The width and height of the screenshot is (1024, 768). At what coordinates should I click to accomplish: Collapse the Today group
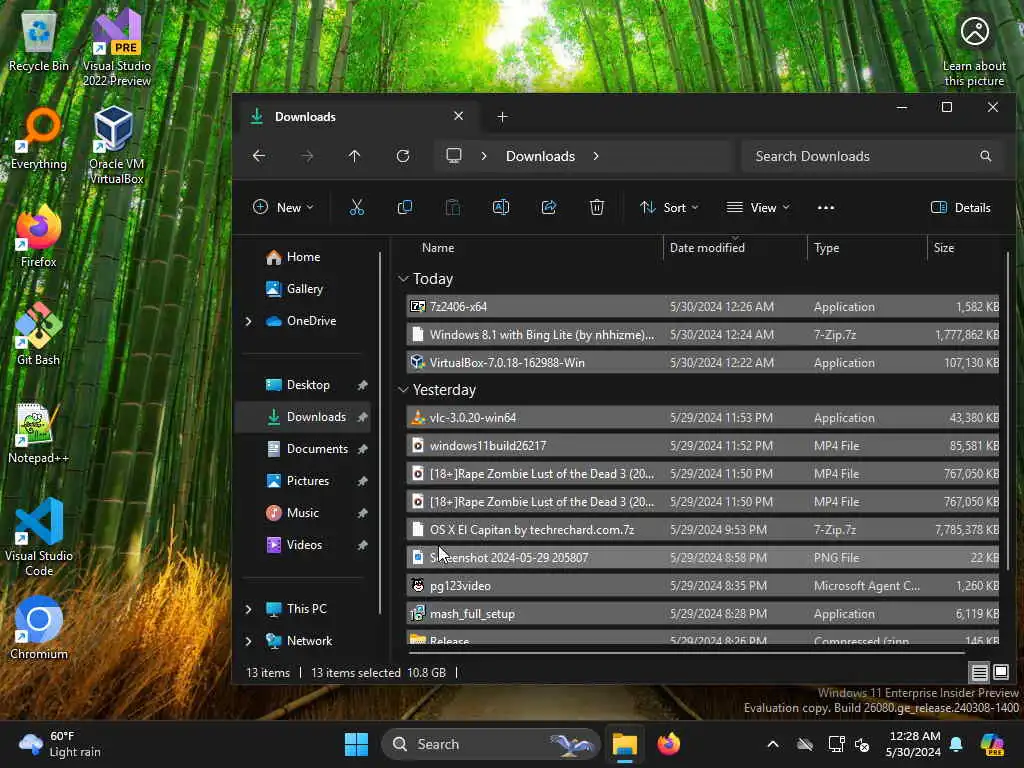tap(403, 279)
